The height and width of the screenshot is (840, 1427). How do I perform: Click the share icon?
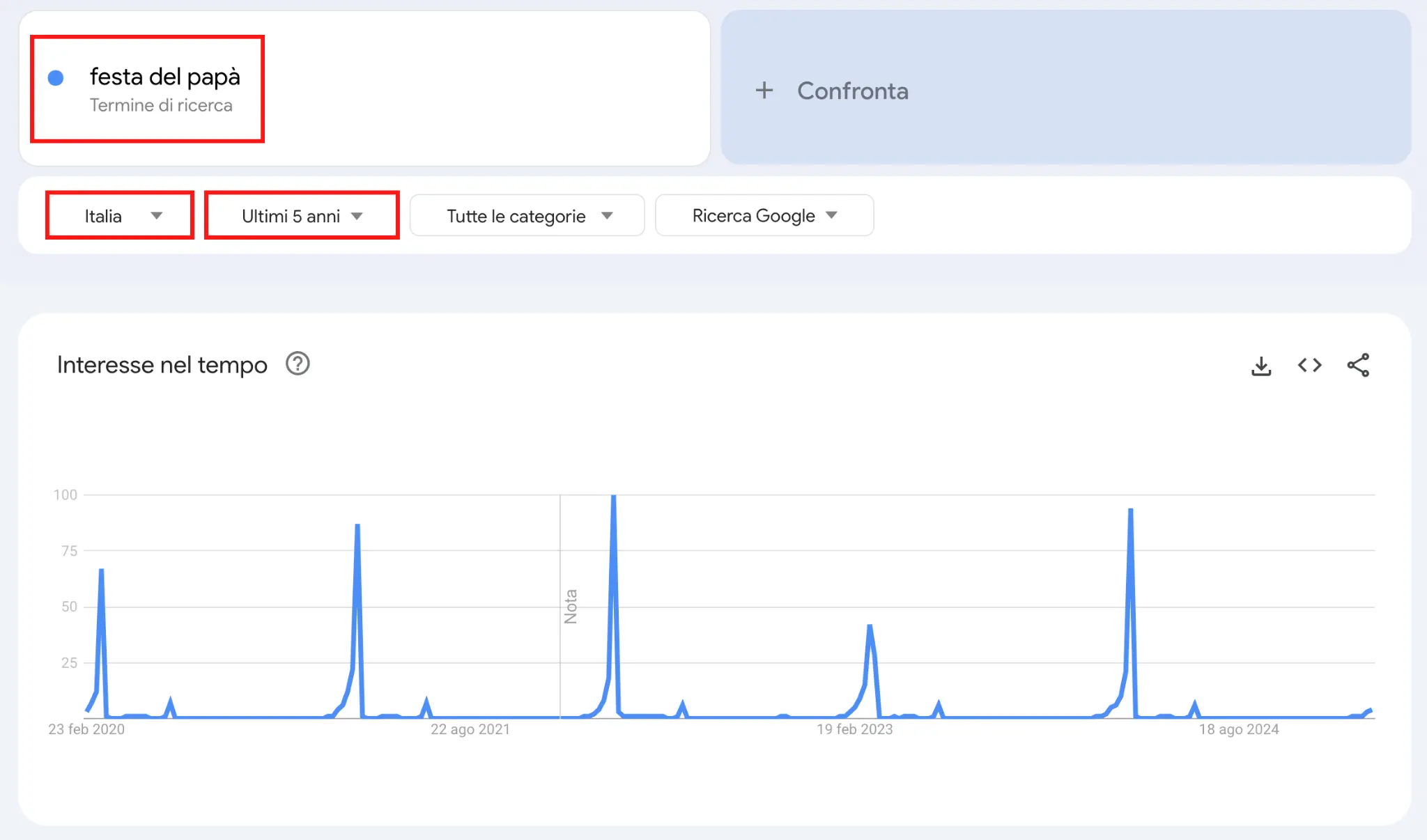tap(1358, 365)
